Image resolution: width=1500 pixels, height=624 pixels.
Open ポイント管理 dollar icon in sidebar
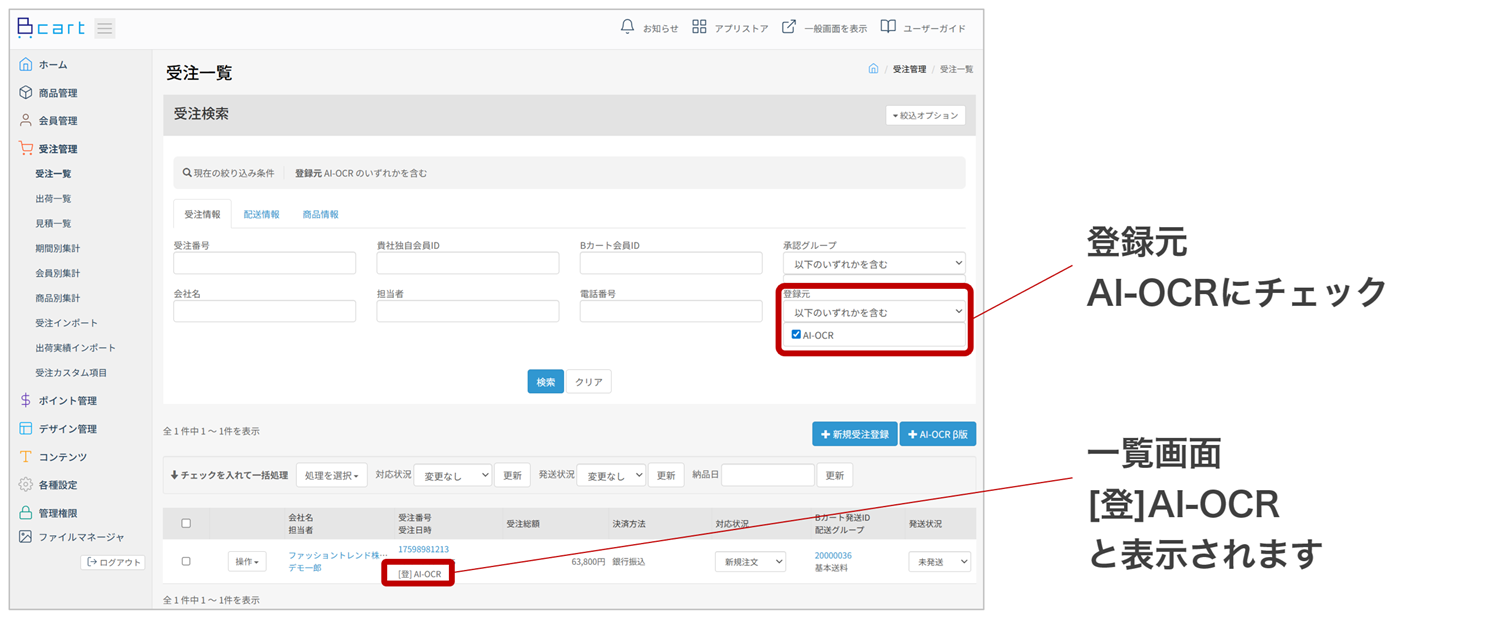26,400
